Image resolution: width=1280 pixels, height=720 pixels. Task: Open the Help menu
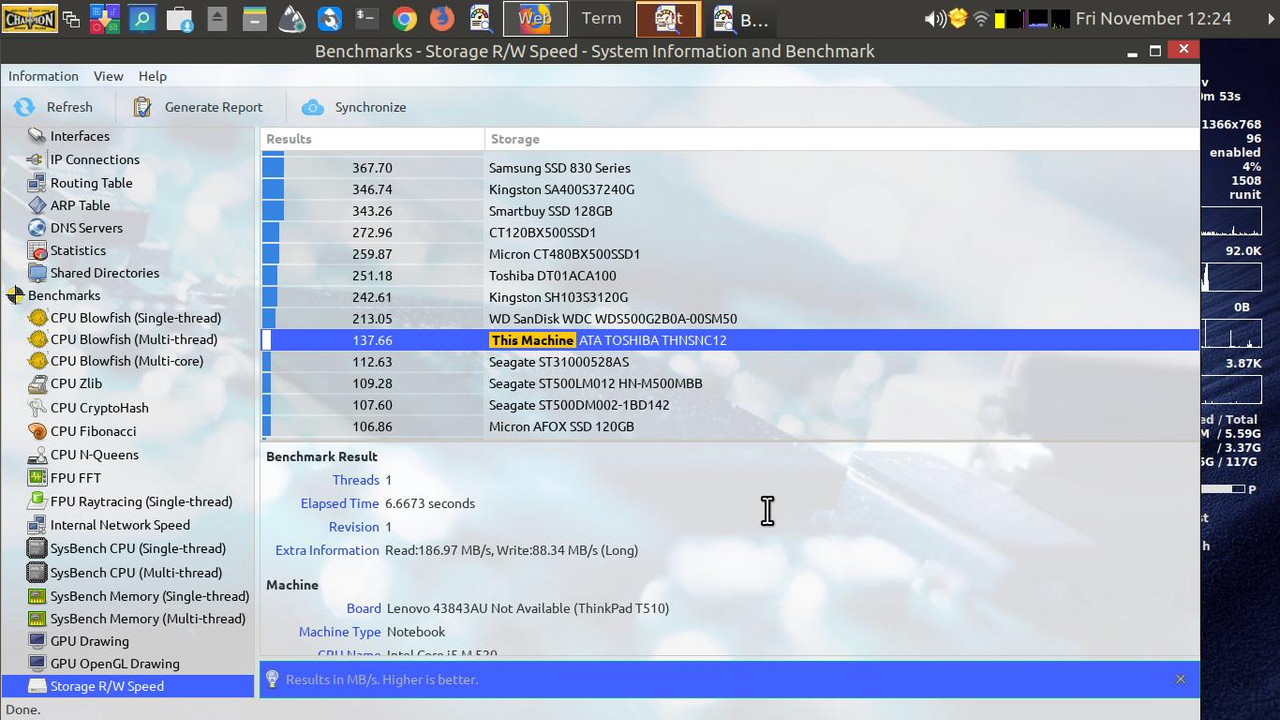152,76
